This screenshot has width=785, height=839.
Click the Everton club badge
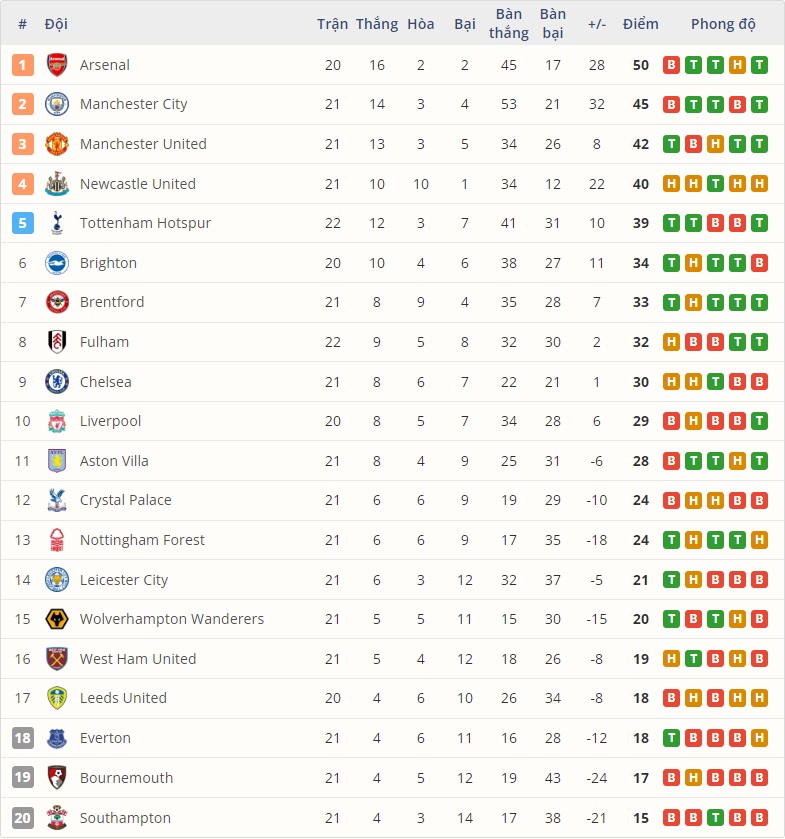click(x=57, y=738)
